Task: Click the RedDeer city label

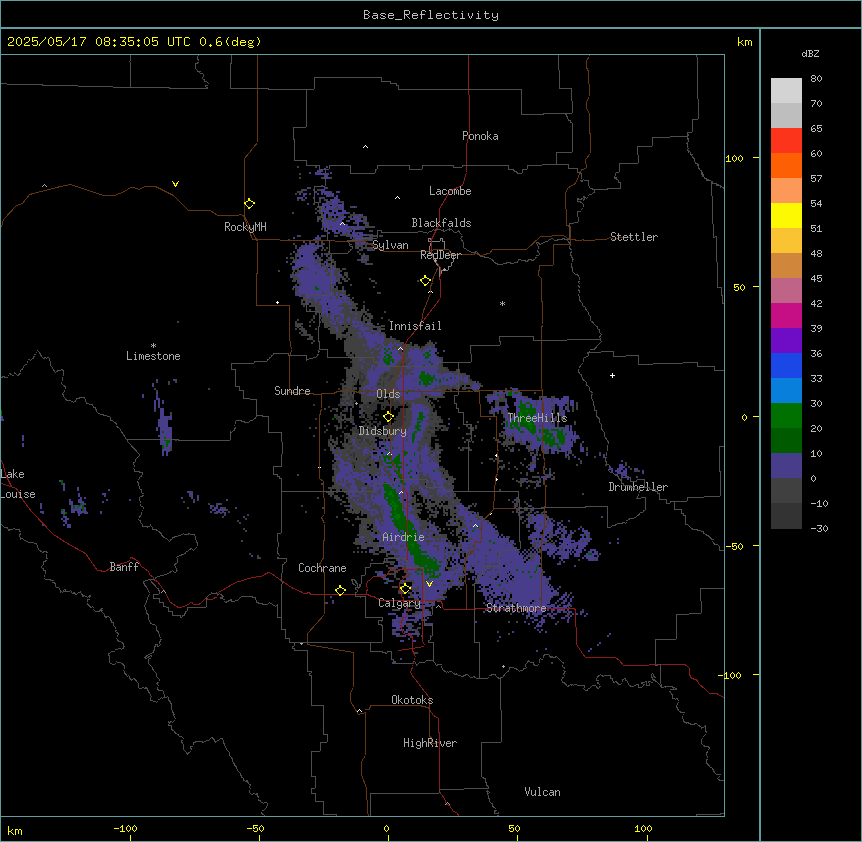Action: (440, 255)
